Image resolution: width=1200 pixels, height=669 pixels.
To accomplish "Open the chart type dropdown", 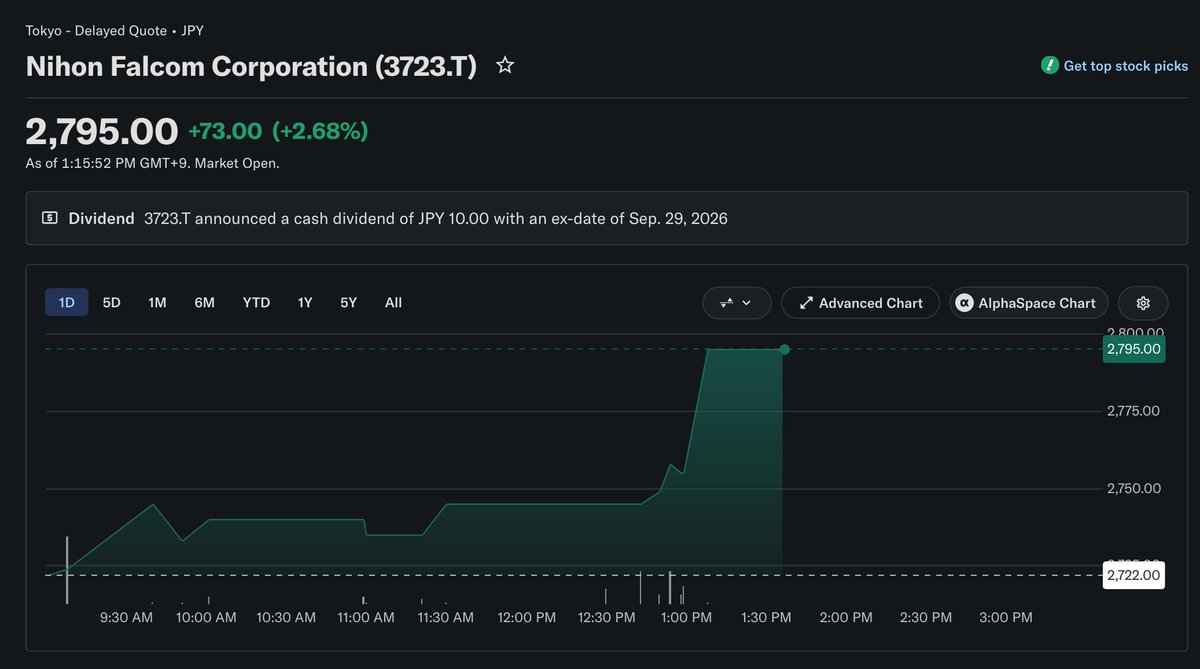I will point(737,303).
